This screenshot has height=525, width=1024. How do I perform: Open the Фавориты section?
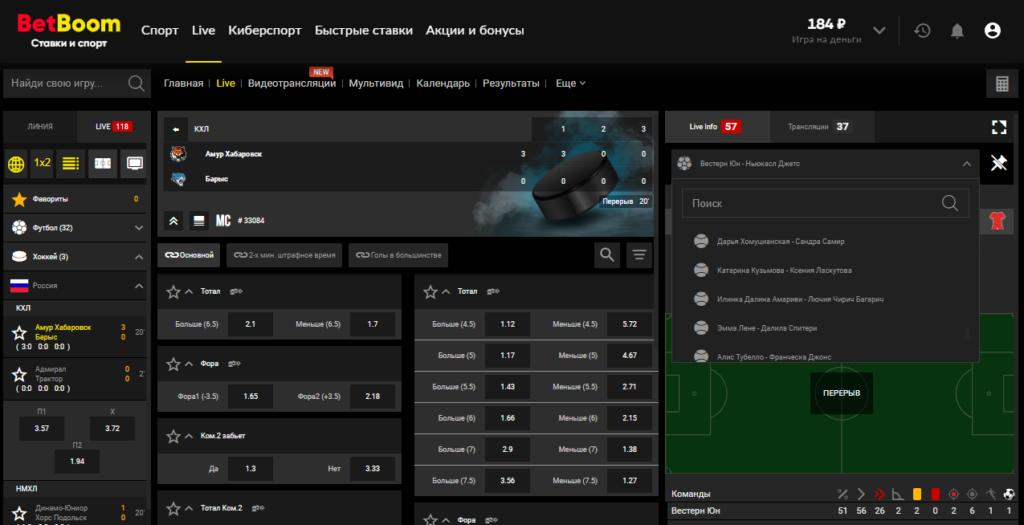click(x=76, y=199)
